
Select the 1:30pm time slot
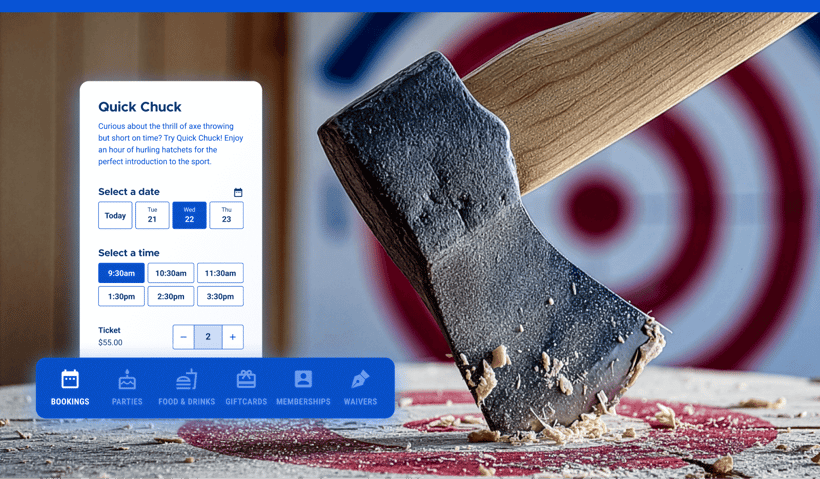(121, 296)
